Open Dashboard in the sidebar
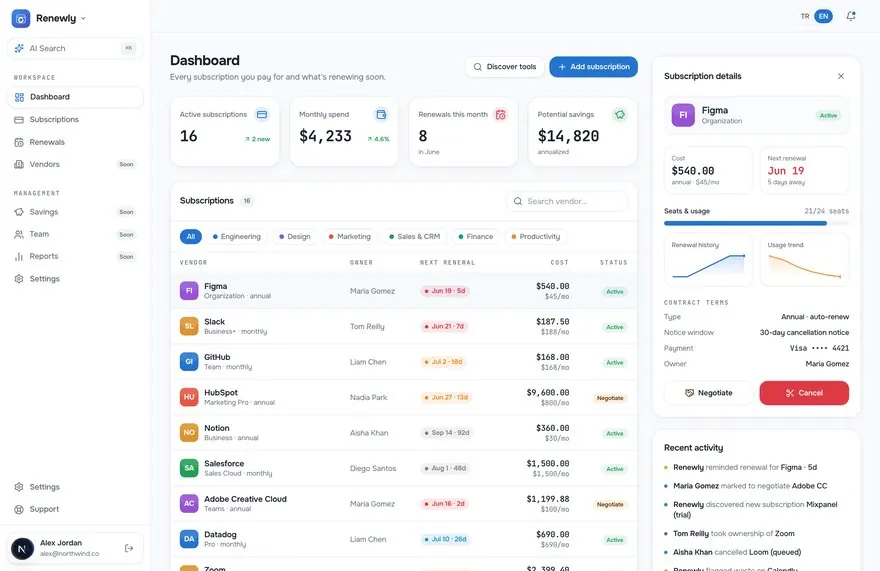880x571 pixels. point(75,97)
